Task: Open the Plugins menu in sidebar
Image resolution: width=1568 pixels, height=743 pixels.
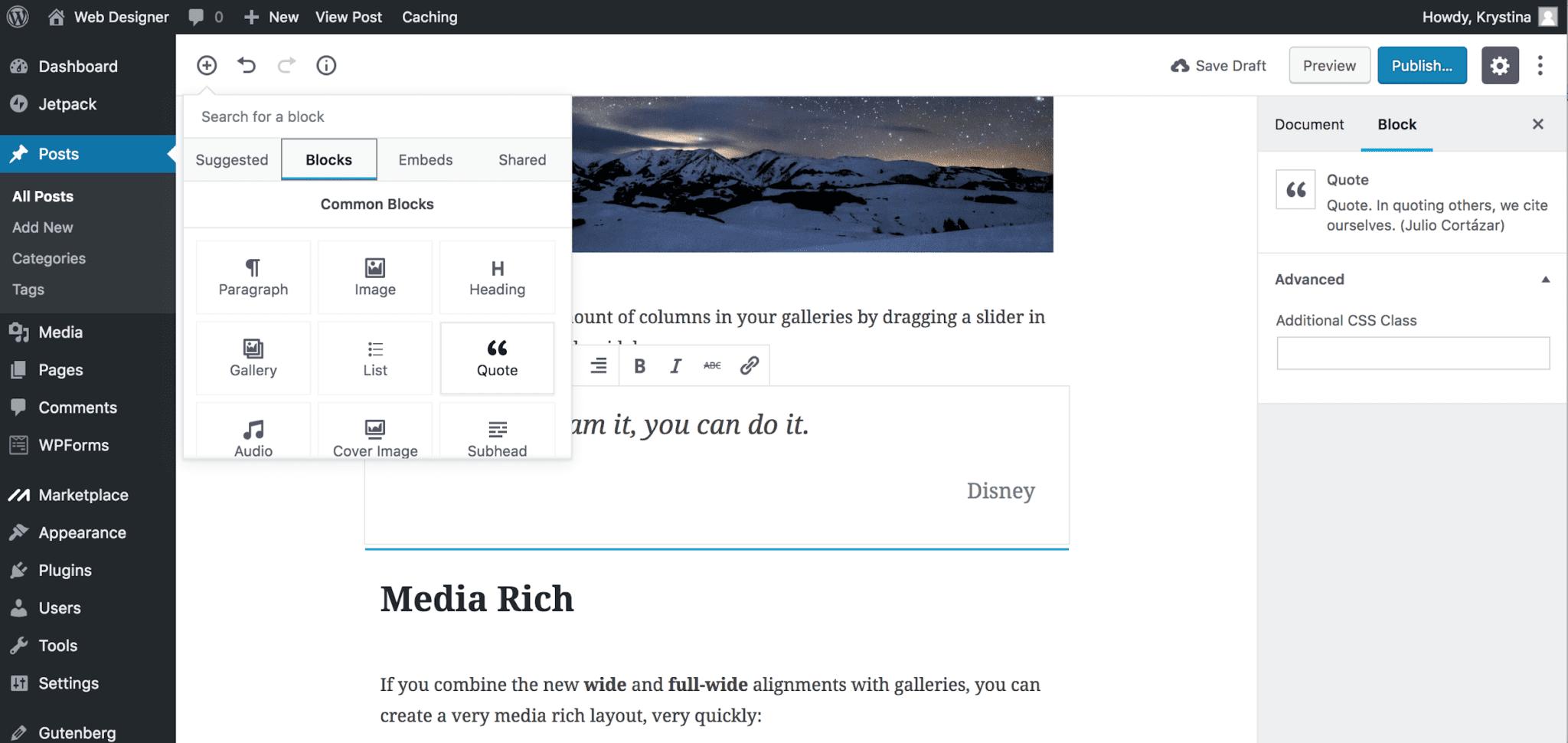Action: point(65,571)
